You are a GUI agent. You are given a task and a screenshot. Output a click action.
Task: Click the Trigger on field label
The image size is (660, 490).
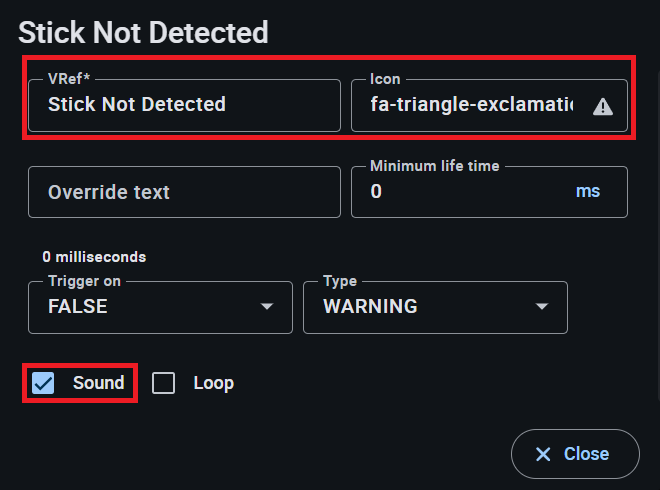(84, 282)
